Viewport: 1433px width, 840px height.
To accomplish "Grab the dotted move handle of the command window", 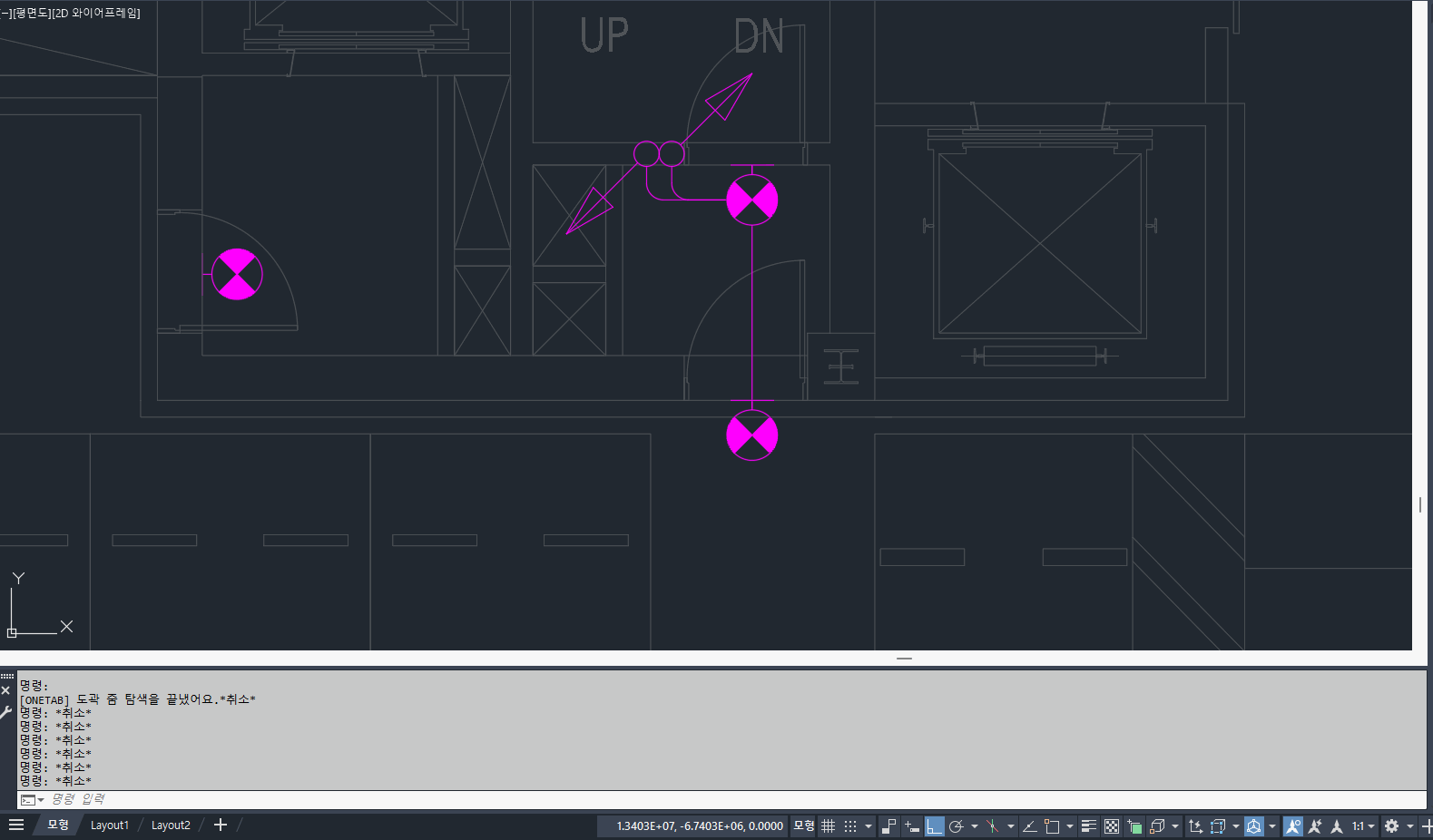I will pos(7,676).
